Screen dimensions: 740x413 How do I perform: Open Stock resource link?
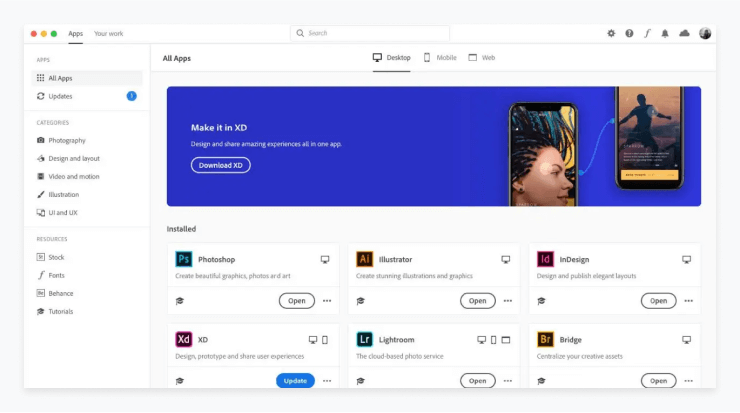tap(50, 257)
